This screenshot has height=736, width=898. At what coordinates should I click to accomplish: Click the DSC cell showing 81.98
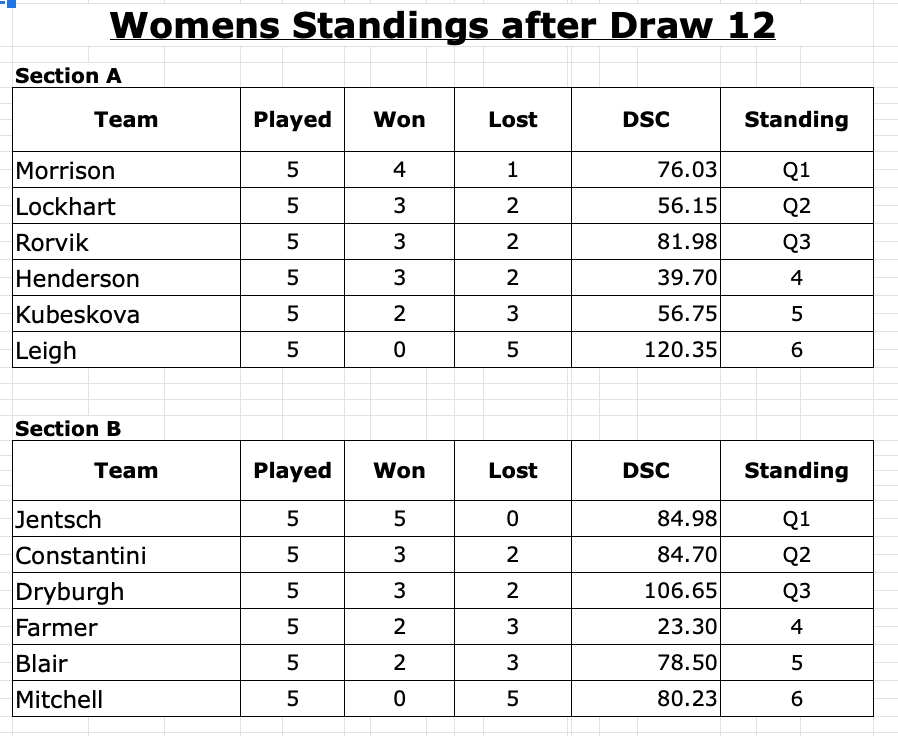tap(686, 243)
